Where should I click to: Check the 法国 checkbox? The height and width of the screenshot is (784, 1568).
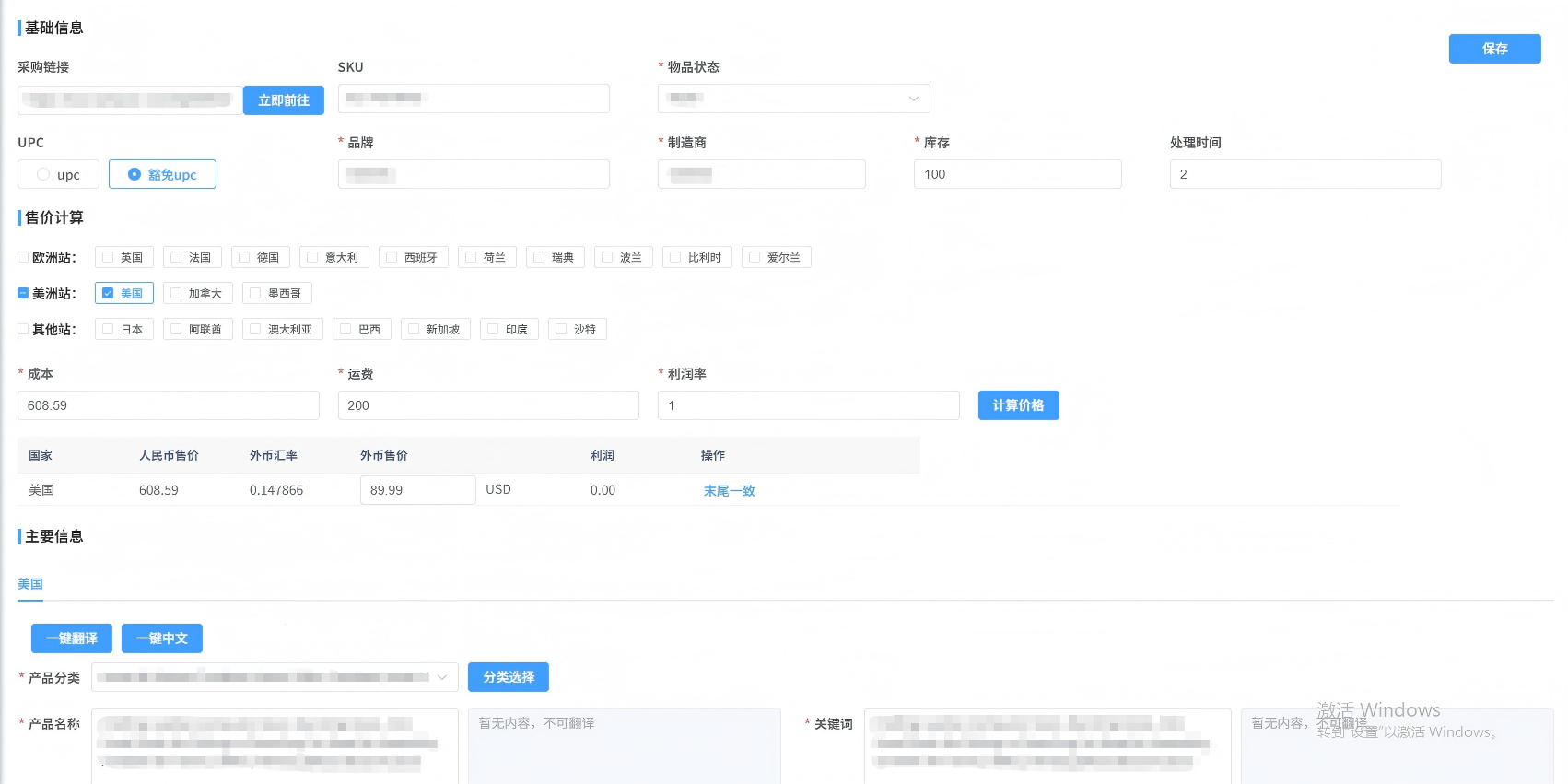(x=176, y=258)
